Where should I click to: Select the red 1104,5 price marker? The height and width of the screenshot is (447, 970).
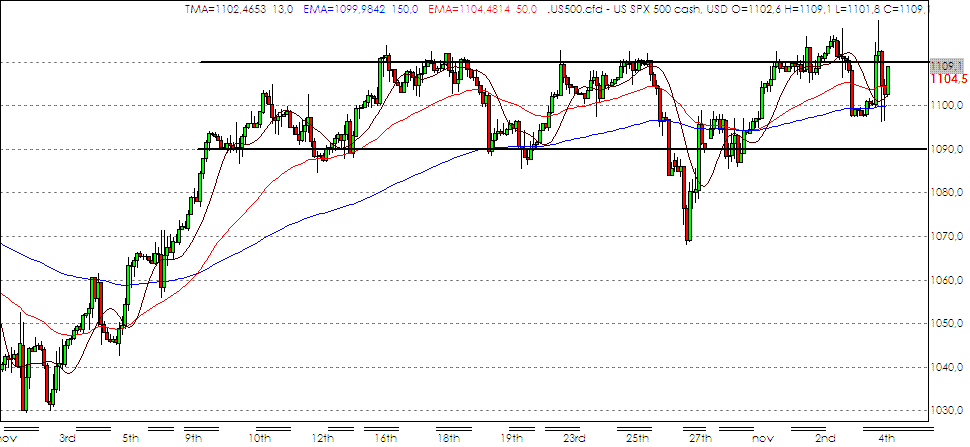point(949,79)
